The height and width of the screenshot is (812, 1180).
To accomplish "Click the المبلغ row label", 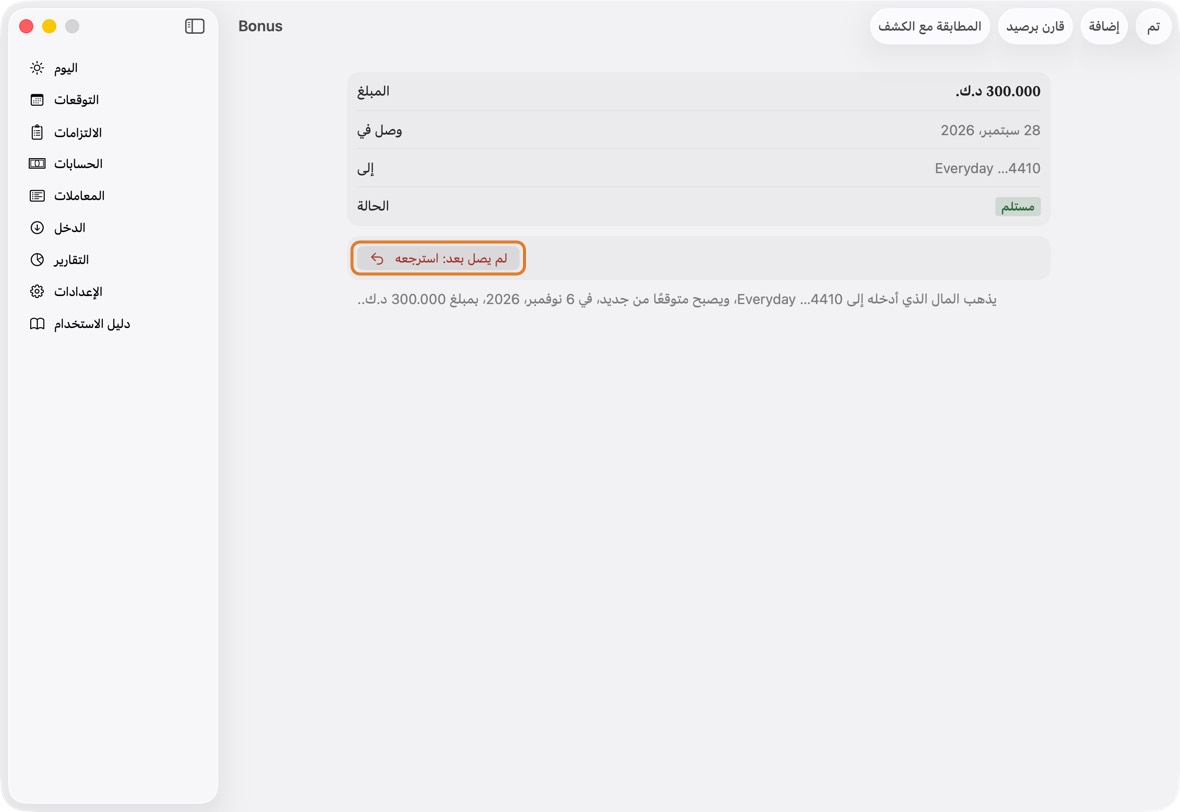I will 373,91.
